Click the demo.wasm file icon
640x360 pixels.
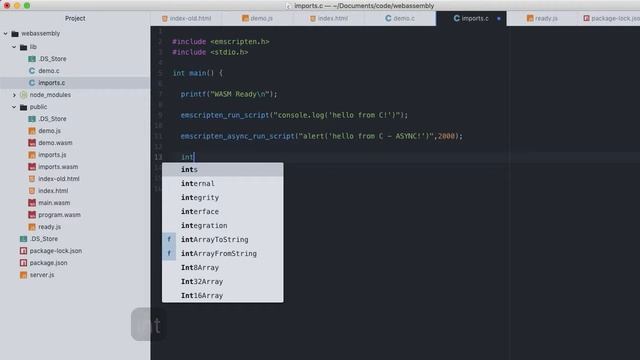32,143
